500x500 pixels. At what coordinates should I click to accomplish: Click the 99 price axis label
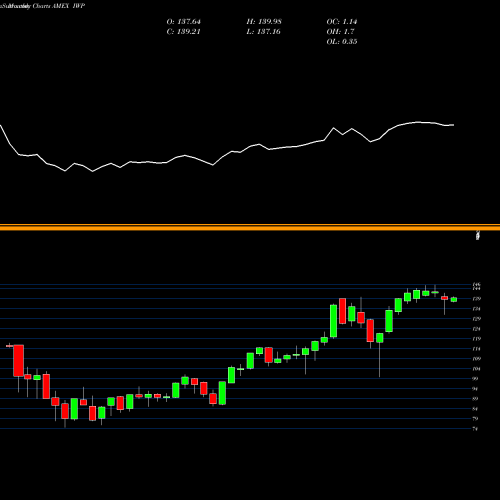click(x=475, y=379)
